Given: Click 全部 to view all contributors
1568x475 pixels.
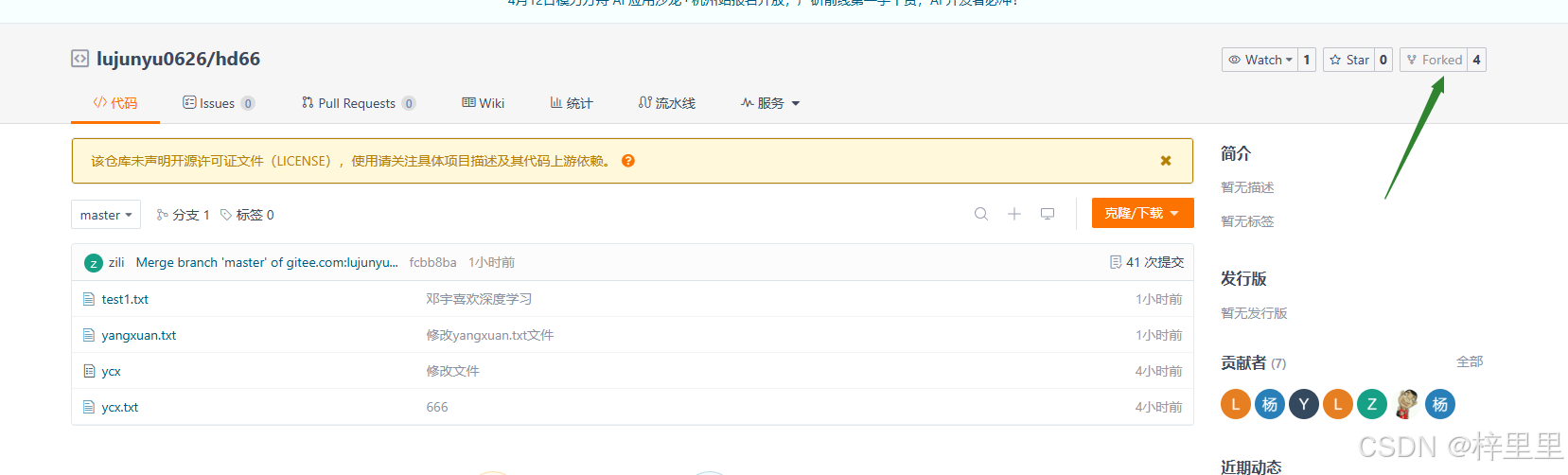Looking at the screenshot, I should [1470, 361].
